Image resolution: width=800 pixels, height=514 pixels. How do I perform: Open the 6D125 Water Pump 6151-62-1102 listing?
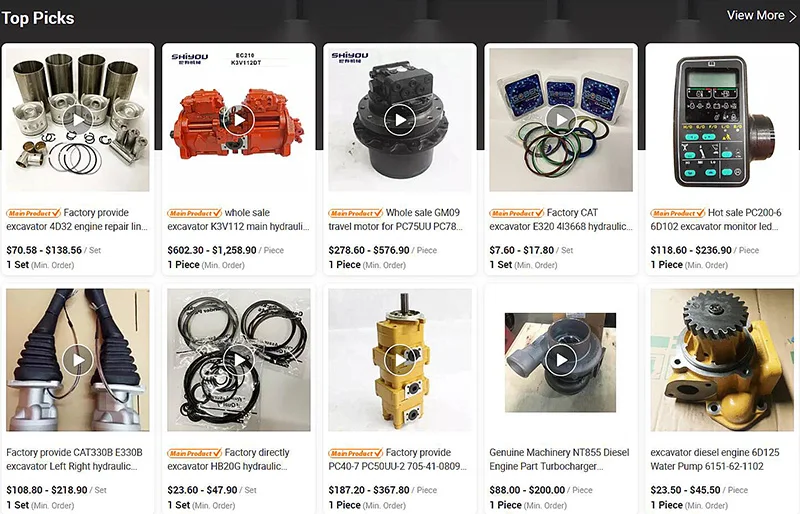[x=715, y=459]
